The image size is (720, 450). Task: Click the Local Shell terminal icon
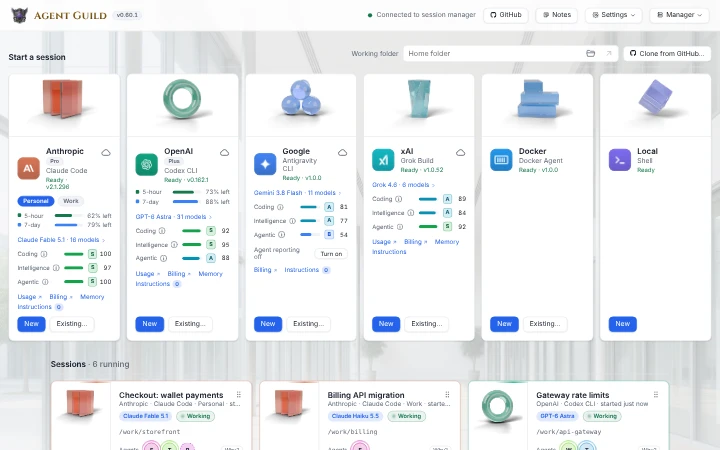620,160
